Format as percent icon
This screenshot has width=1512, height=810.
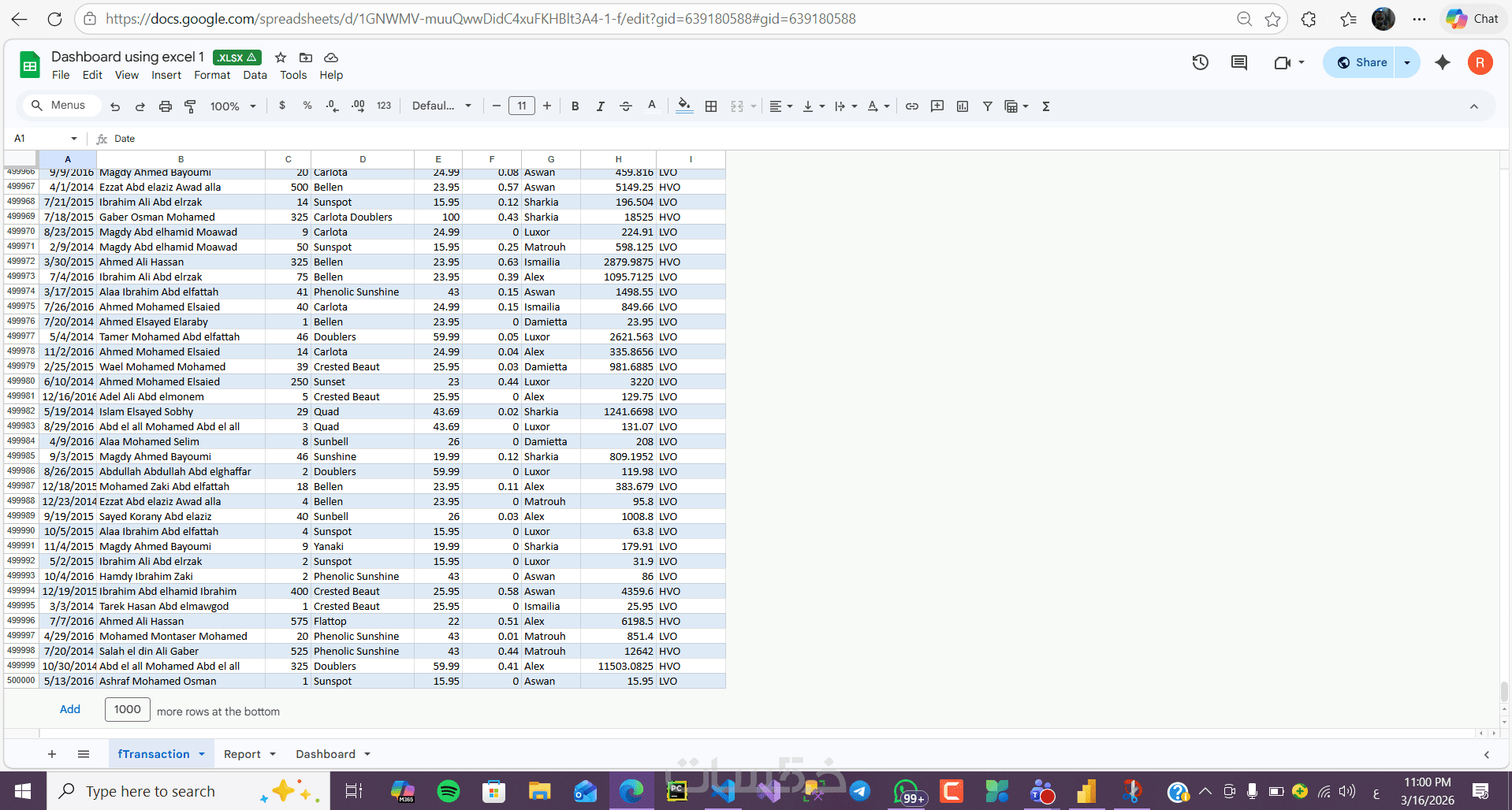(307, 106)
